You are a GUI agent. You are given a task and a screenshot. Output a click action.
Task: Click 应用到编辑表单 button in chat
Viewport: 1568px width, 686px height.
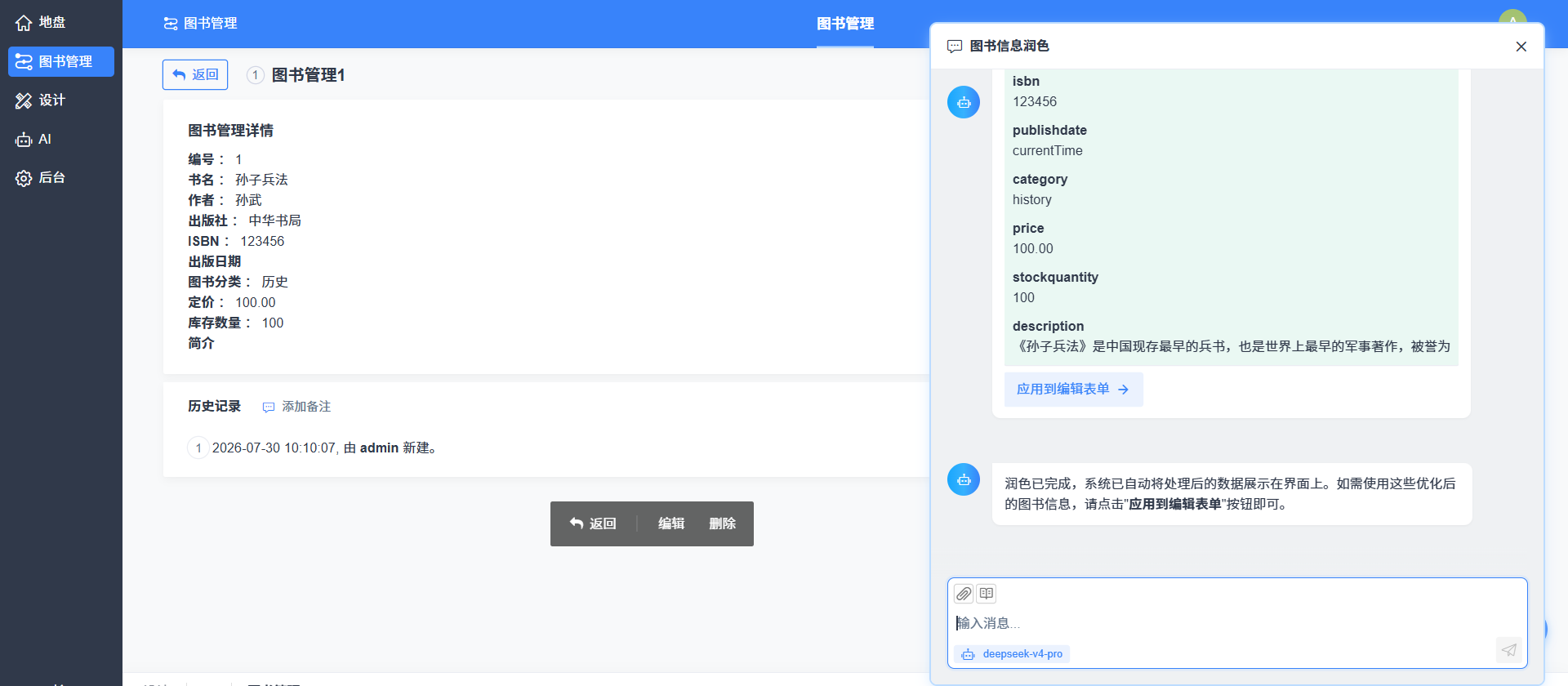pyautogui.click(x=1073, y=390)
